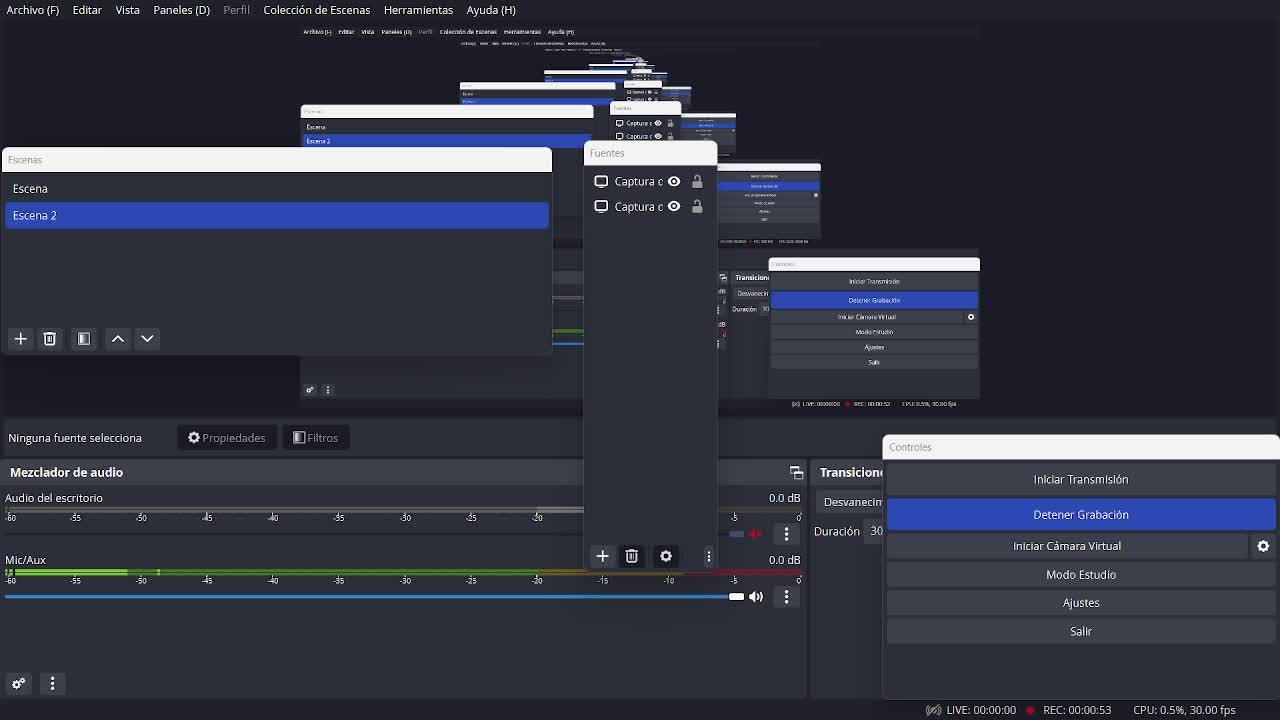Open the Archivo menu
Screen dimensions: 1280x720
click(x=33, y=10)
